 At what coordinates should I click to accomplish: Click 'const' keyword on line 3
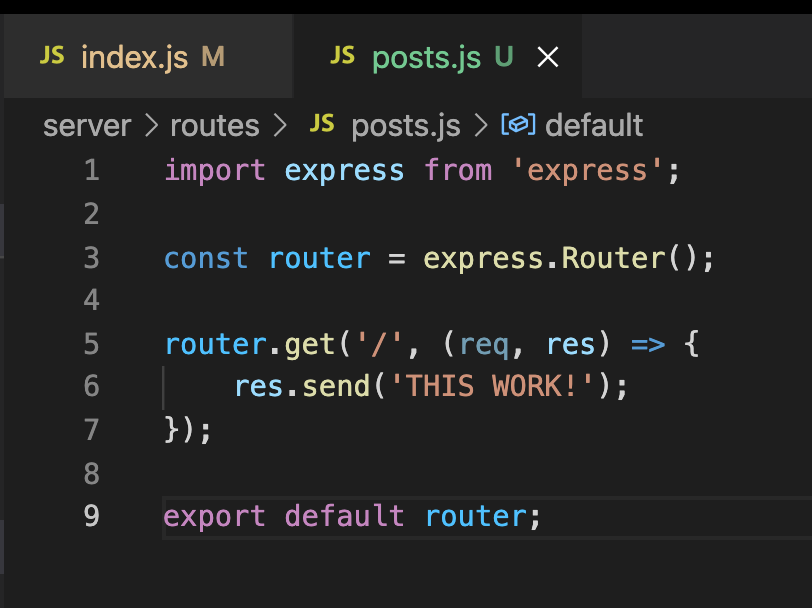tap(206, 258)
